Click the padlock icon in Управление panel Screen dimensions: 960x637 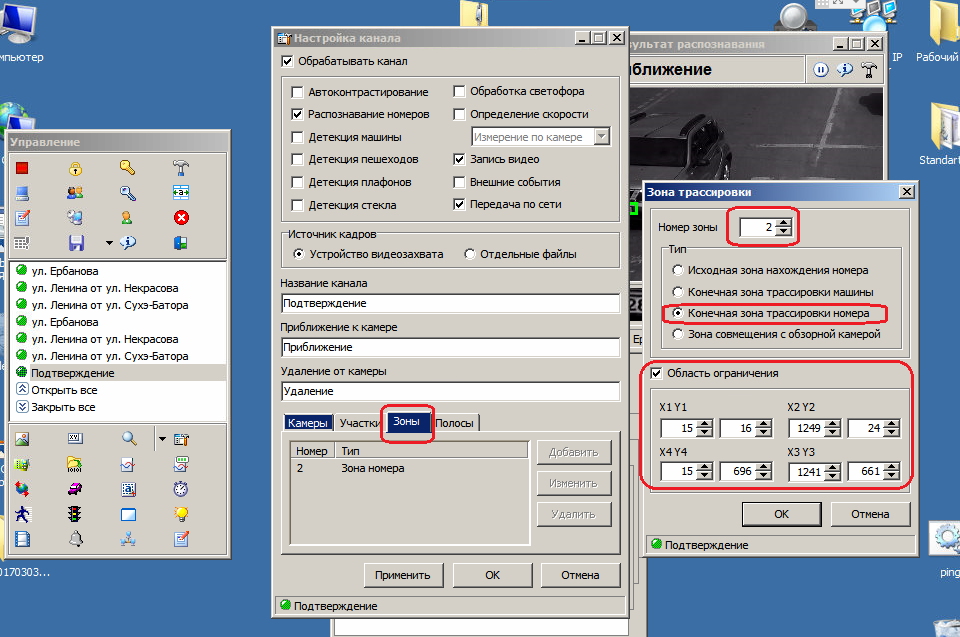[x=75, y=168]
